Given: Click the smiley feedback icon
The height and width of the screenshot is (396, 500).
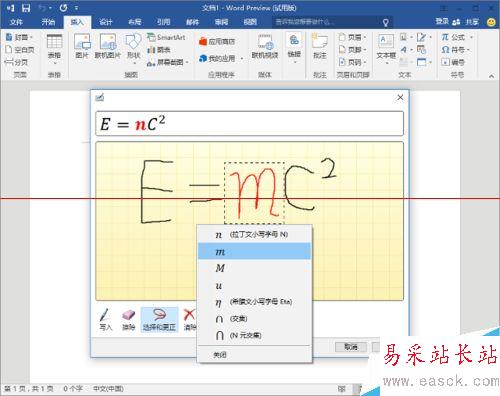Looking at the screenshot, I should [x=491, y=22].
